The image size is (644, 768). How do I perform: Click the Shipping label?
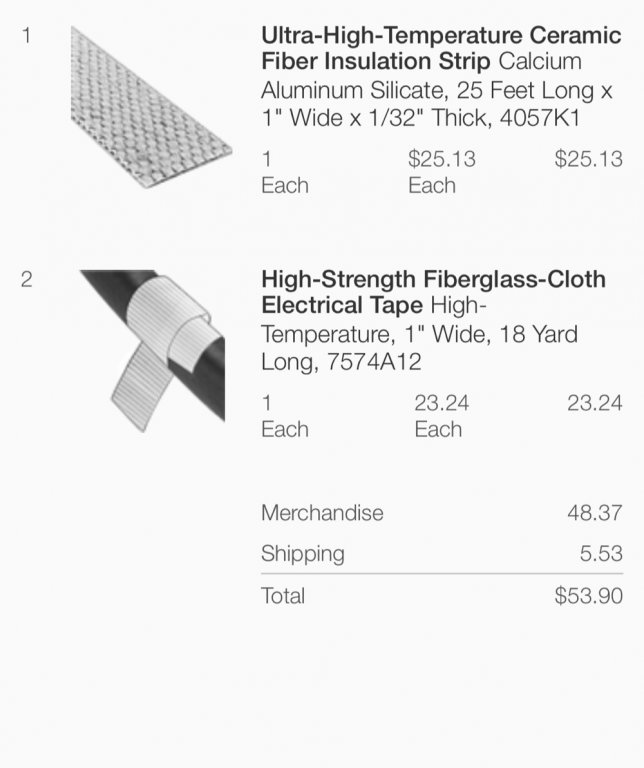pos(302,553)
